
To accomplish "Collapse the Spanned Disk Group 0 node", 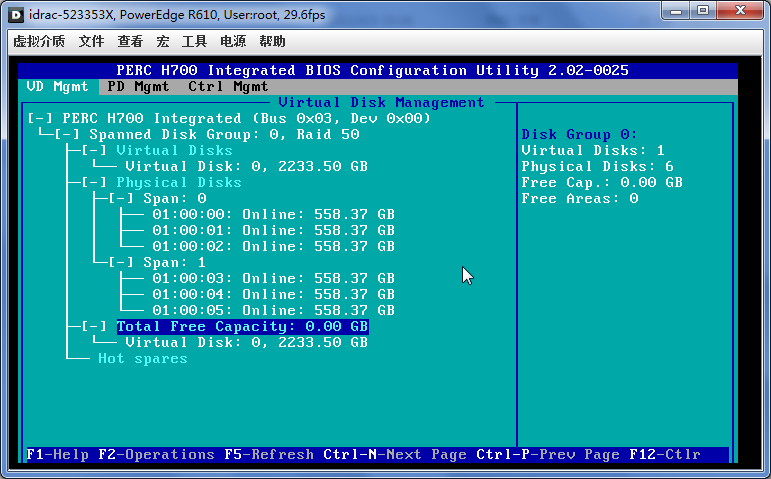I will point(67,135).
